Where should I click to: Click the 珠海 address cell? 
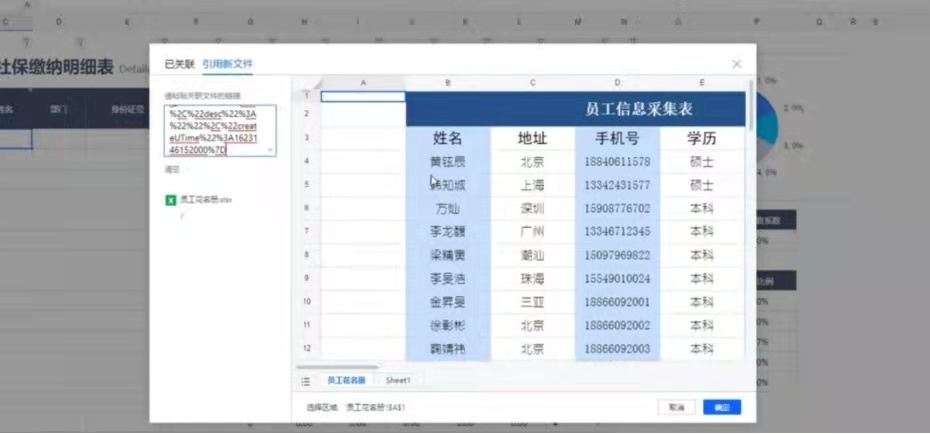click(533, 279)
